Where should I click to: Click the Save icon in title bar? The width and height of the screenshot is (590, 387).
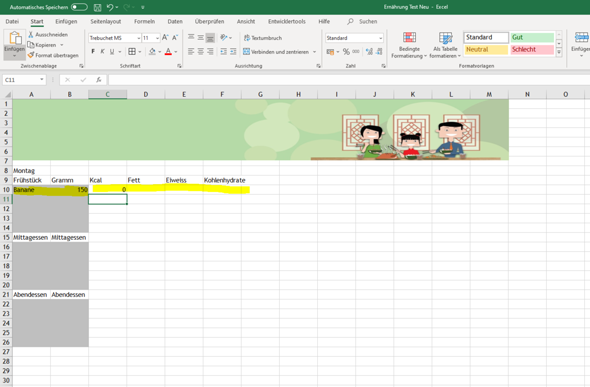tap(97, 7)
